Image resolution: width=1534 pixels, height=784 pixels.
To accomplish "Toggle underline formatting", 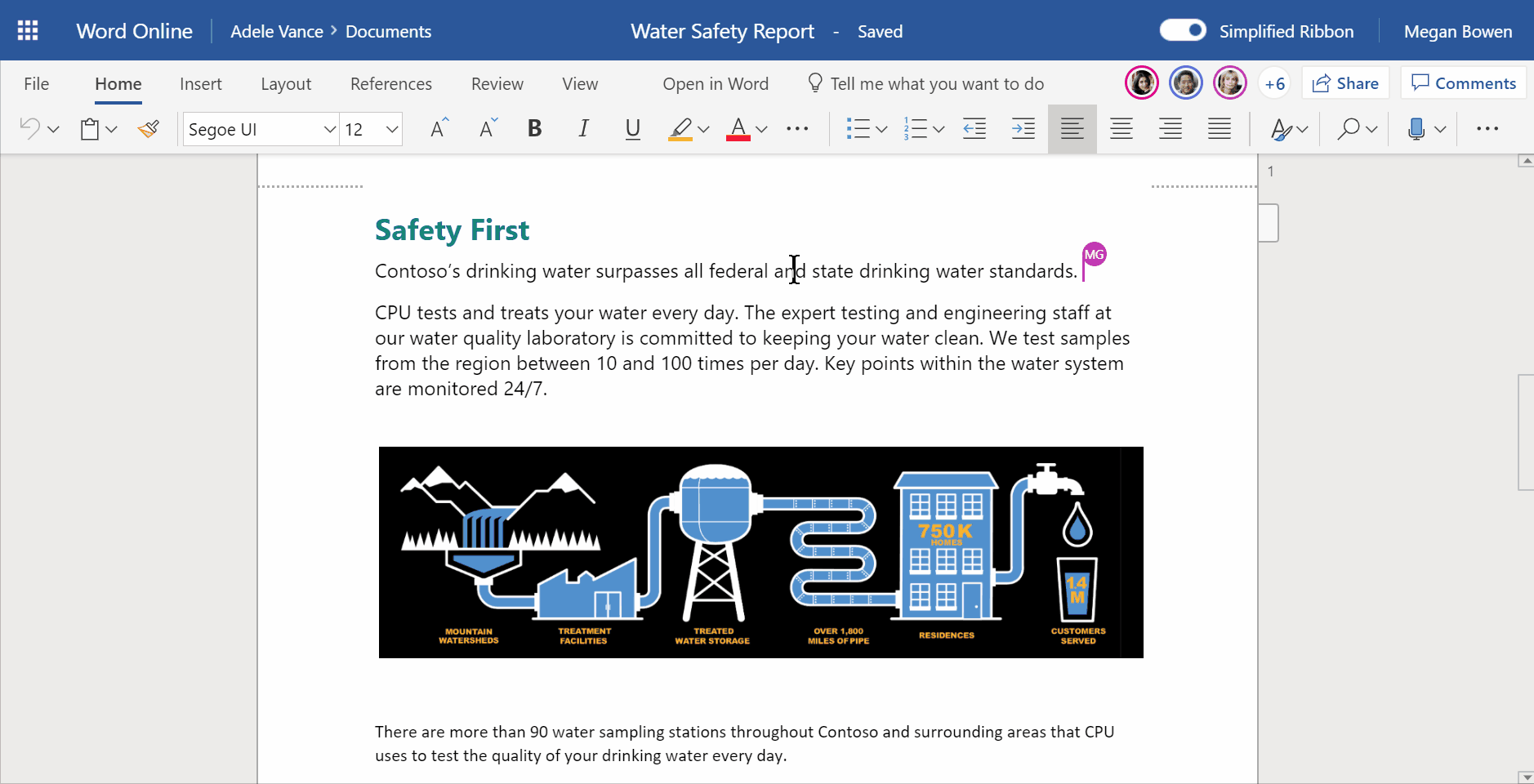I will pyautogui.click(x=632, y=129).
